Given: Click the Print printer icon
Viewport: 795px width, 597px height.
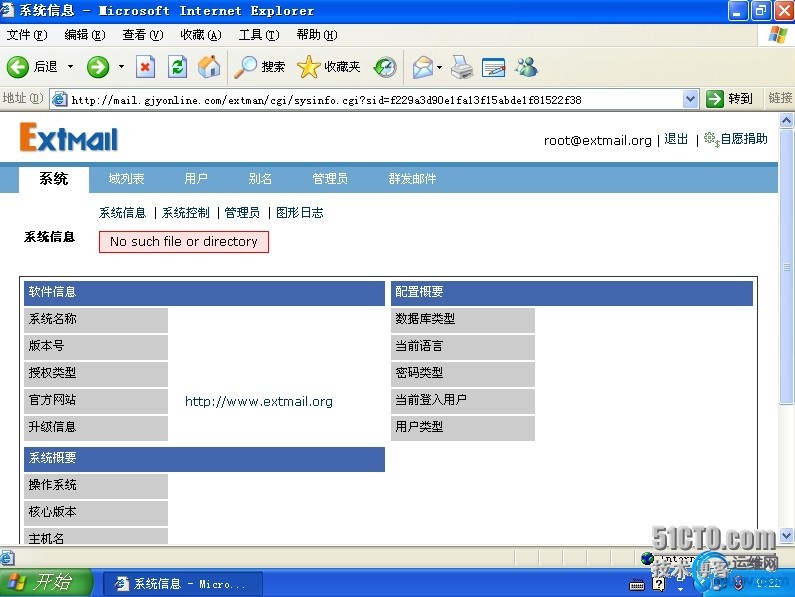Looking at the screenshot, I should [462, 67].
